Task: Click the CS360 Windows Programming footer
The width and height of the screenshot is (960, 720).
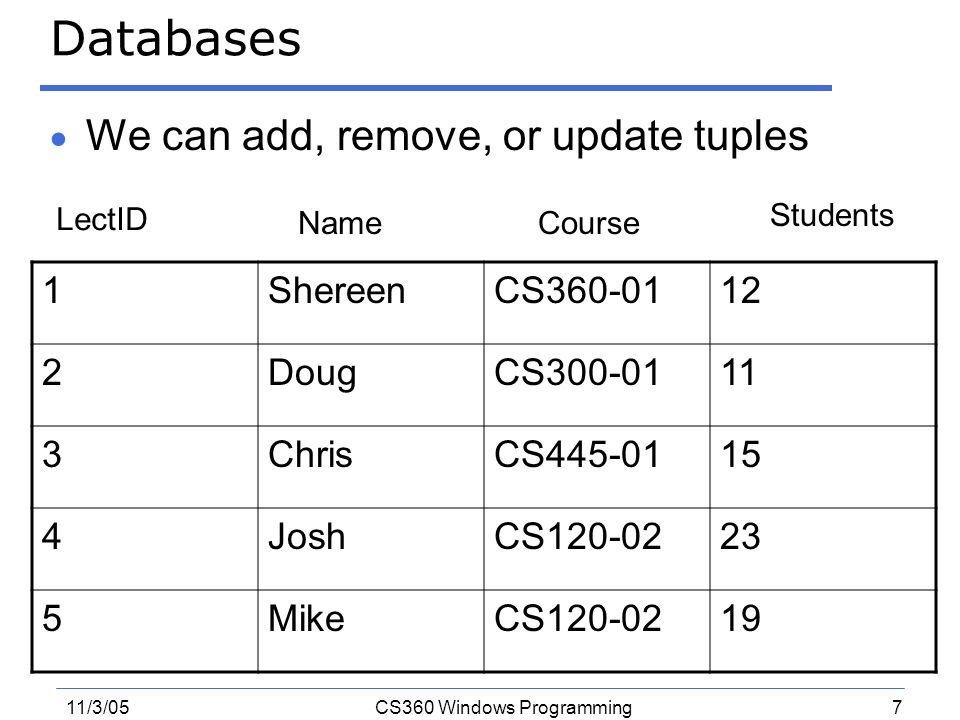Action: coord(503,708)
